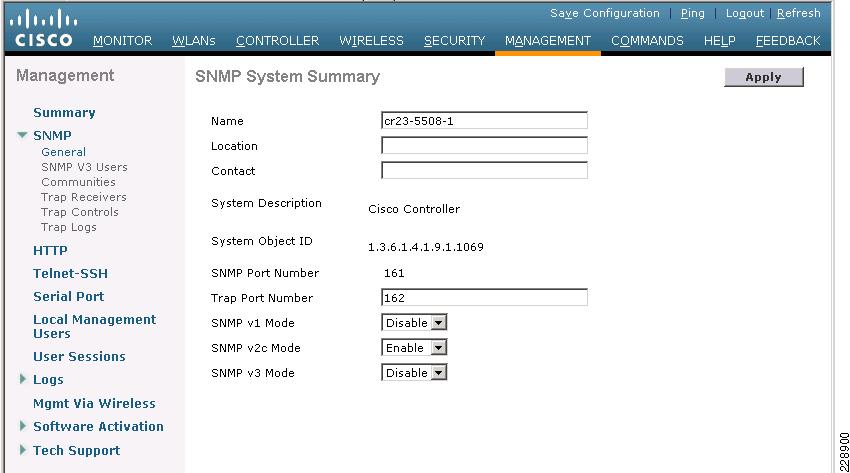Expand the Logs section arrow
850x473 pixels.
click(x=22, y=379)
